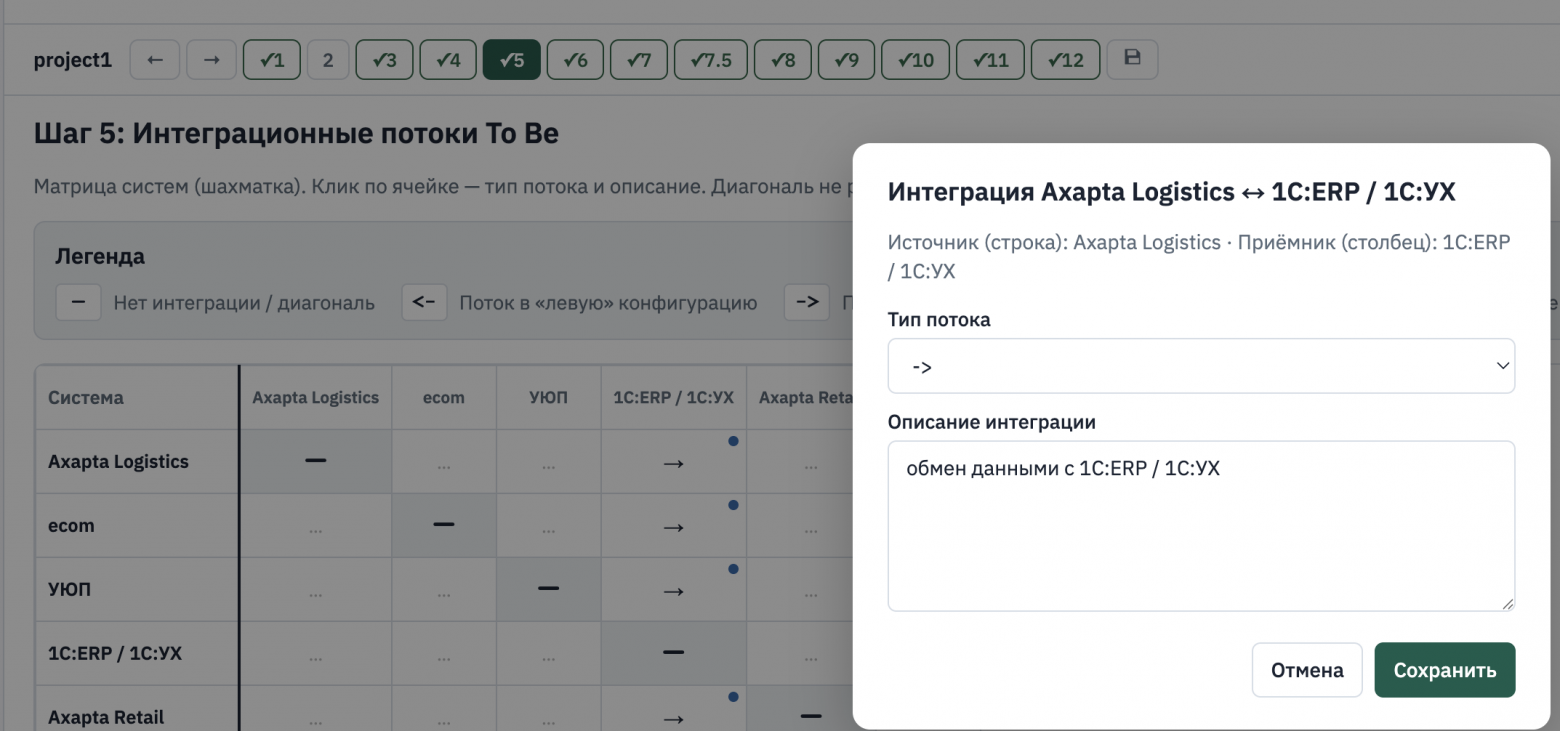
Task: Open step 7.5 tab
Action: [710, 60]
